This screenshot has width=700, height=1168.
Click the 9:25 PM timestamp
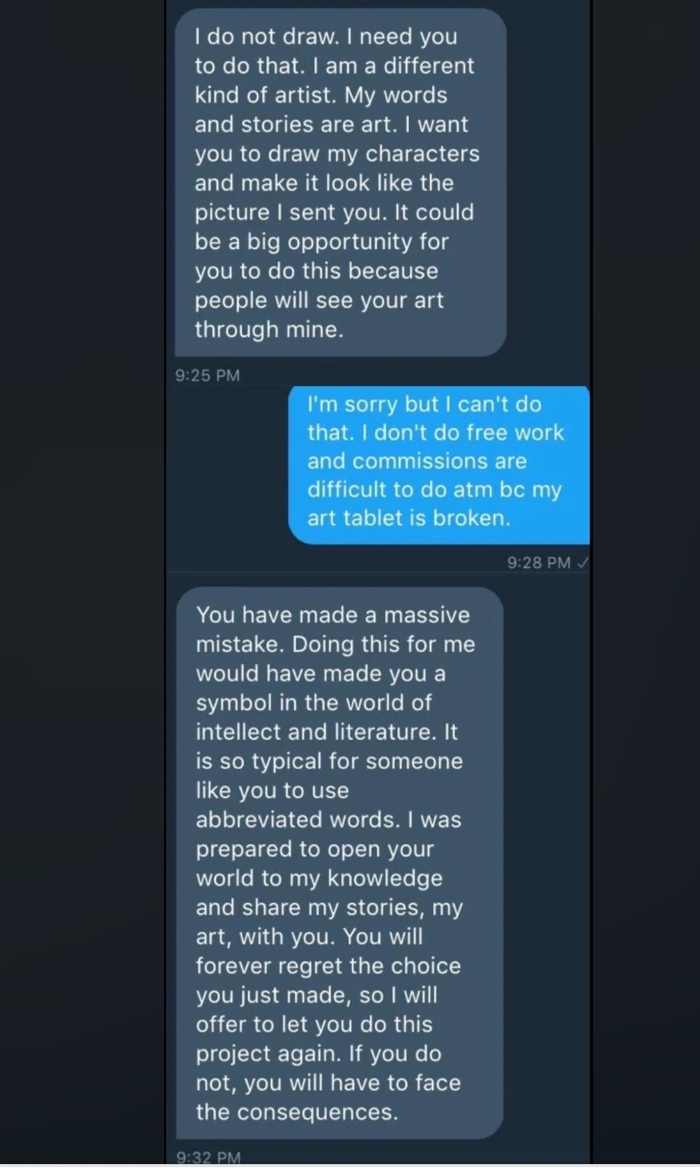(208, 375)
